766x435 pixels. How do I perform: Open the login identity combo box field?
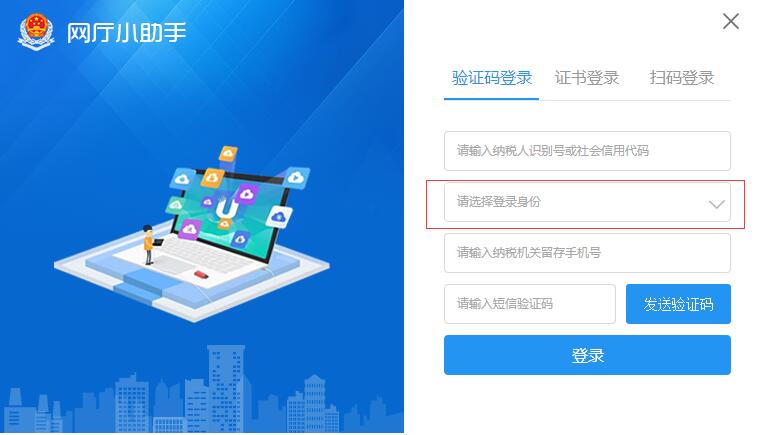tap(587, 202)
